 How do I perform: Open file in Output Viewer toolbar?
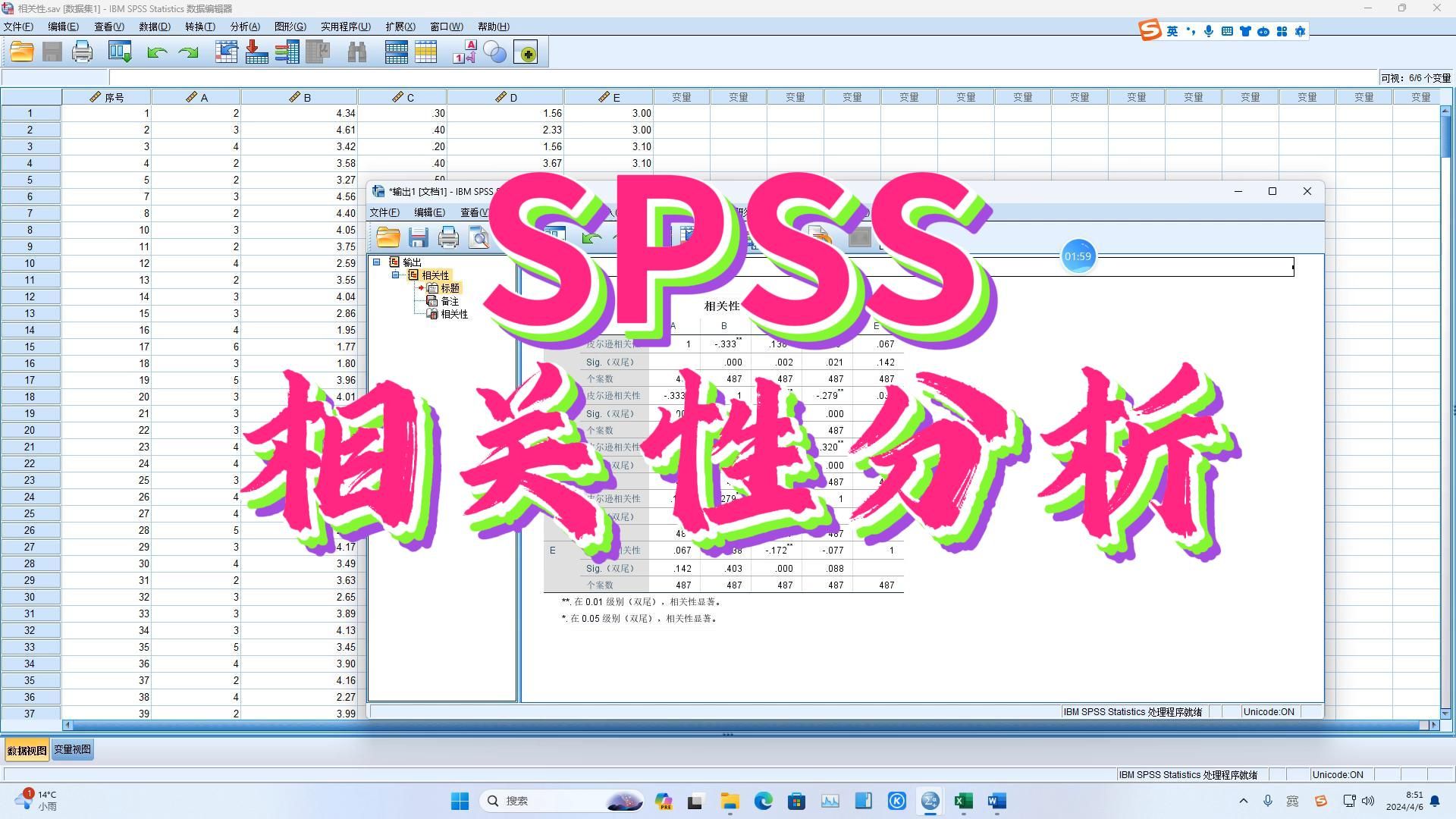[x=388, y=237]
